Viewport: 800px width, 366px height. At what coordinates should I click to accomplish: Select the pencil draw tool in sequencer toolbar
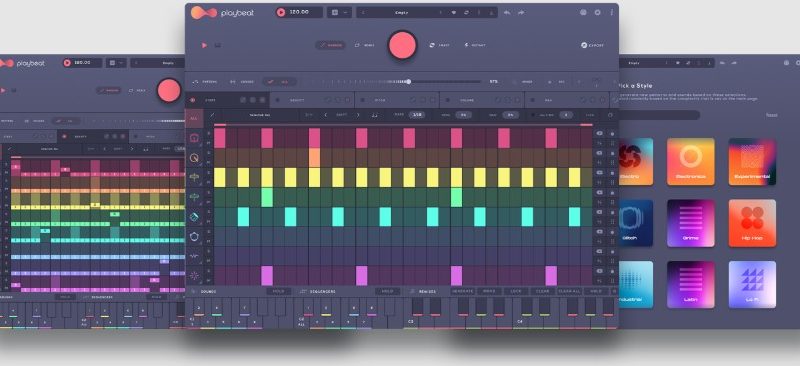coord(212,115)
